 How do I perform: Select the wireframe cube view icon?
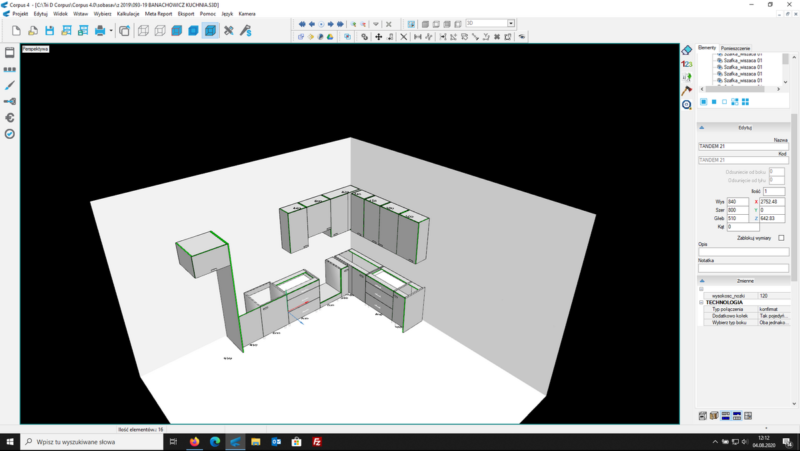pyautogui.click(x=142, y=31)
